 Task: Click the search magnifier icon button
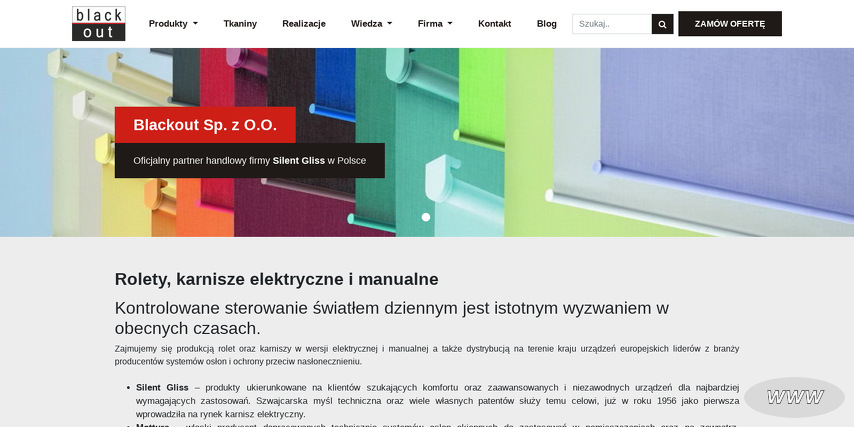click(x=662, y=24)
